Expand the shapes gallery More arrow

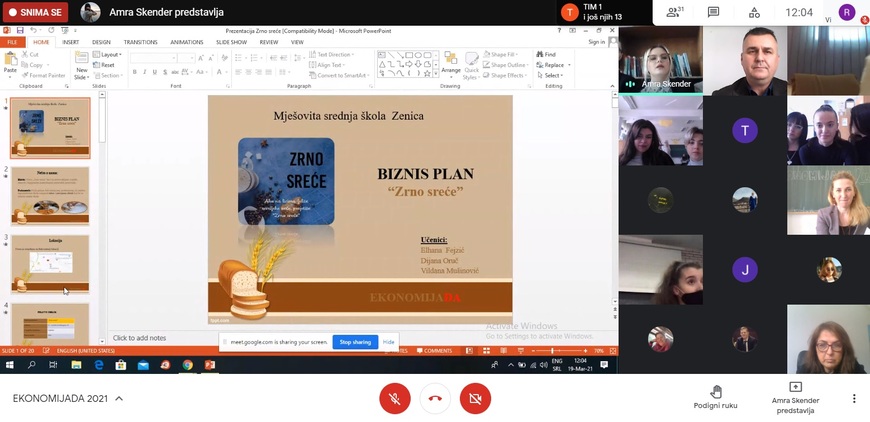click(436, 74)
